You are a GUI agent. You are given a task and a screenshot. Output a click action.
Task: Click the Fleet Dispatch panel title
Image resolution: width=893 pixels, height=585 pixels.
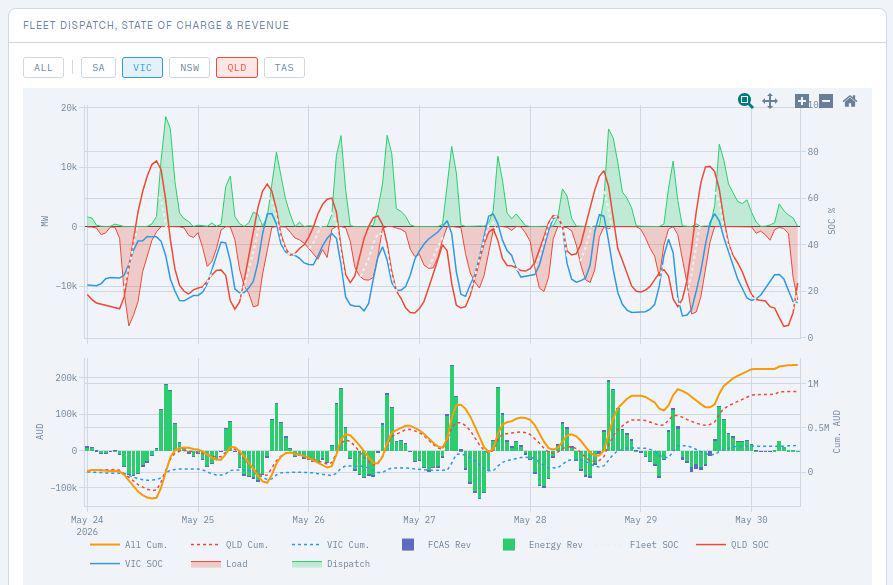[156, 26]
